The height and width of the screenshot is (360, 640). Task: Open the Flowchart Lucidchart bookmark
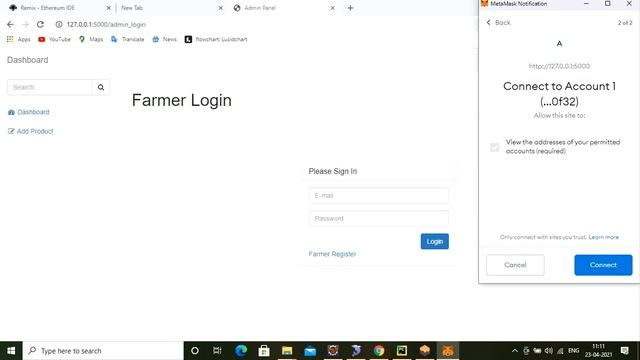[x=216, y=39]
